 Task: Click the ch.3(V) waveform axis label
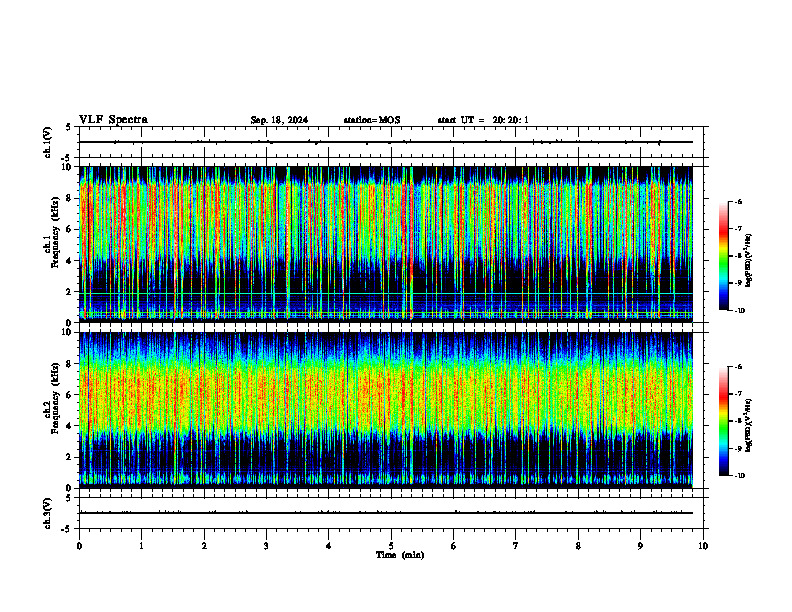coord(48,513)
